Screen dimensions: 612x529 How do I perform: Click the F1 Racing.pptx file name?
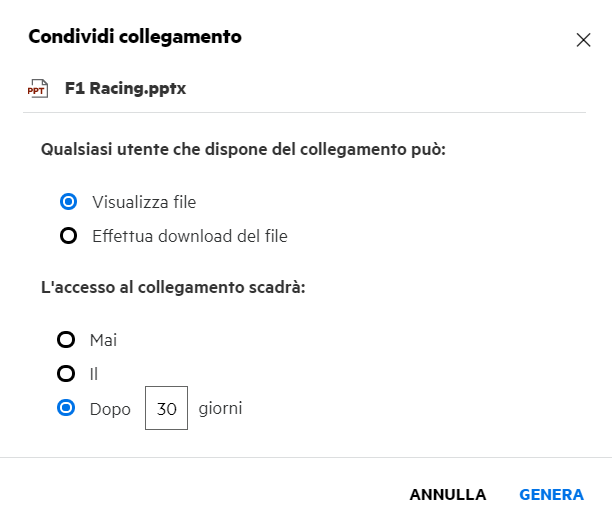click(125, 88)
